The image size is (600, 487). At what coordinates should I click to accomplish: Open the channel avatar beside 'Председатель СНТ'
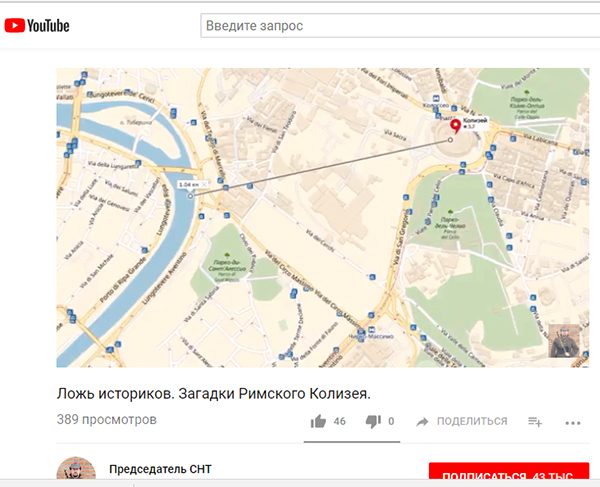pyautogui.click(x=76, y=468)
